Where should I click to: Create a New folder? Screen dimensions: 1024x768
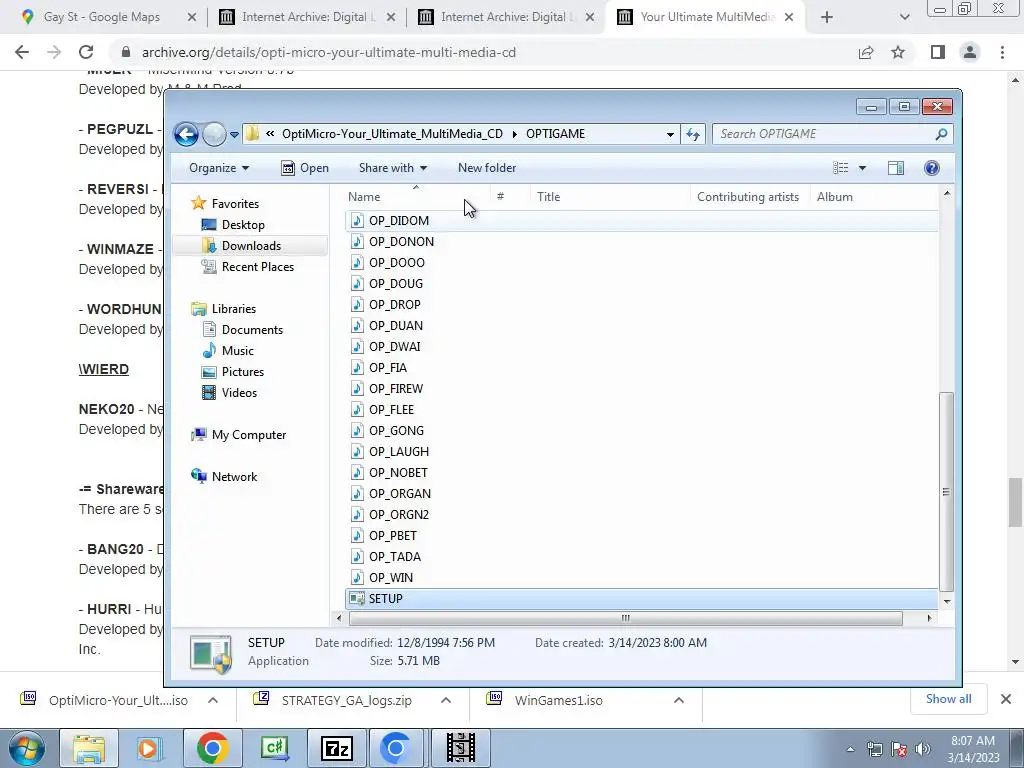487,168
